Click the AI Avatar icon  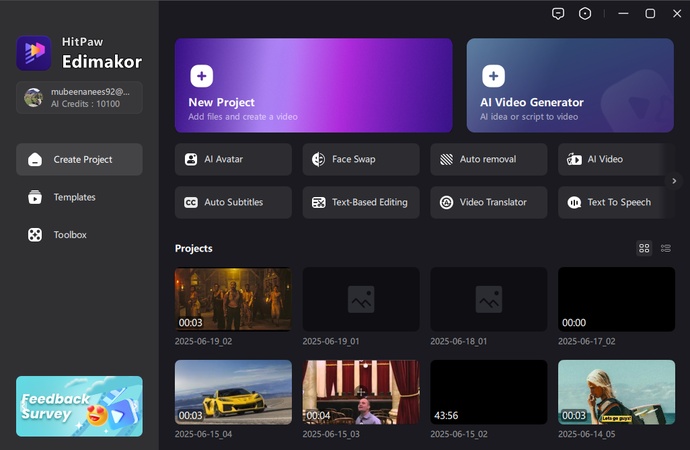[191, 159]
